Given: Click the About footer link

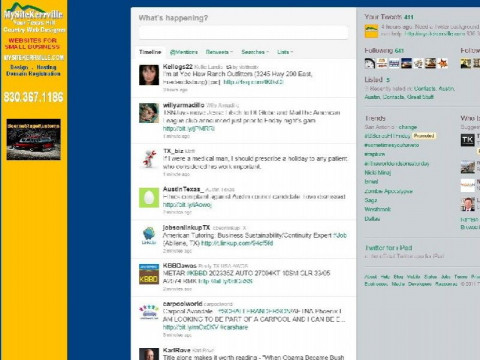Looking at the screenshot, I should coord(371,277).
